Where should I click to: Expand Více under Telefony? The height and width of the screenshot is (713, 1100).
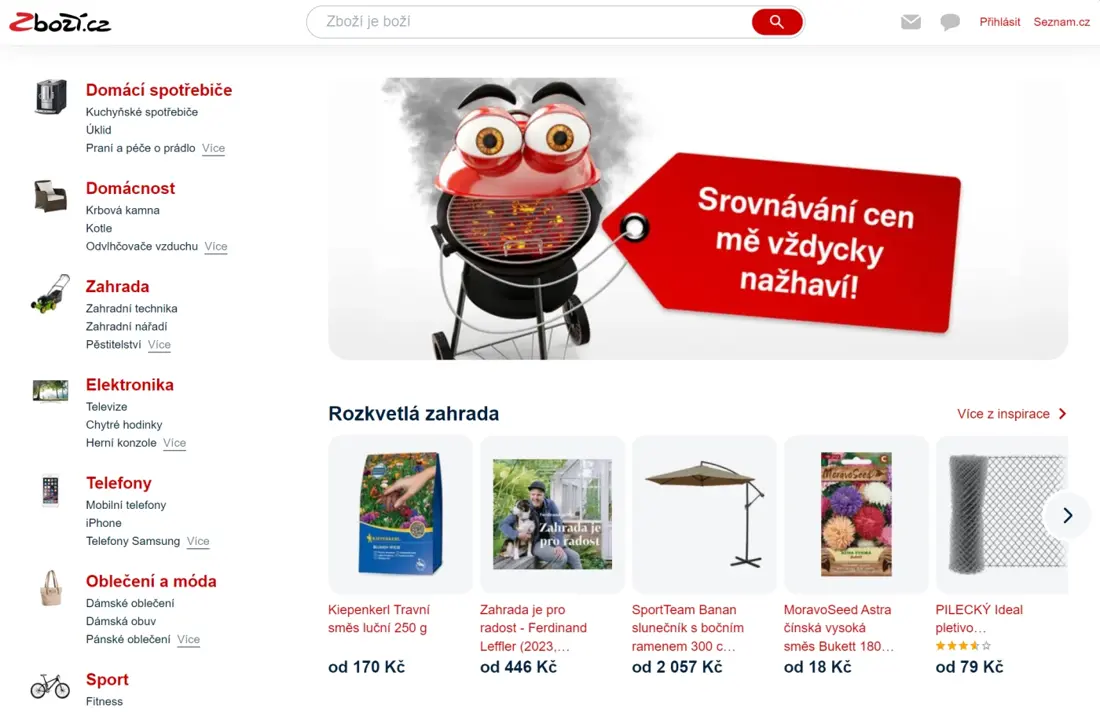[198, 541]
